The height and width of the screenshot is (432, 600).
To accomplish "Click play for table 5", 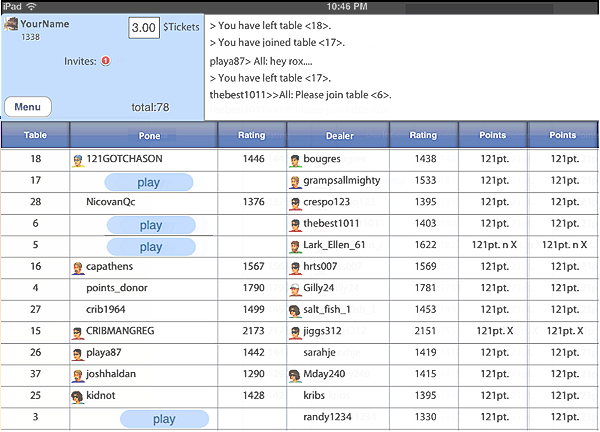I will coord(149,246).
